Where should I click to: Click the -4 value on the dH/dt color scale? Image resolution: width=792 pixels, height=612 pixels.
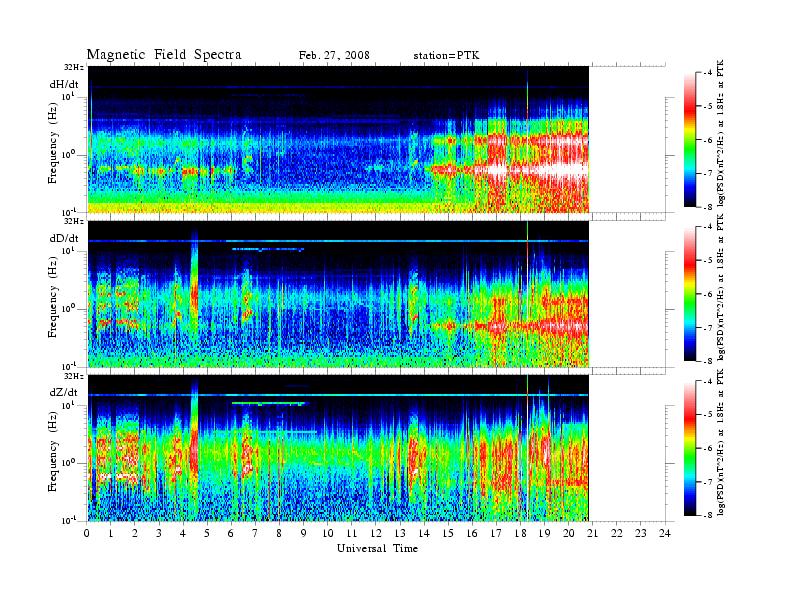pos(708,73)
